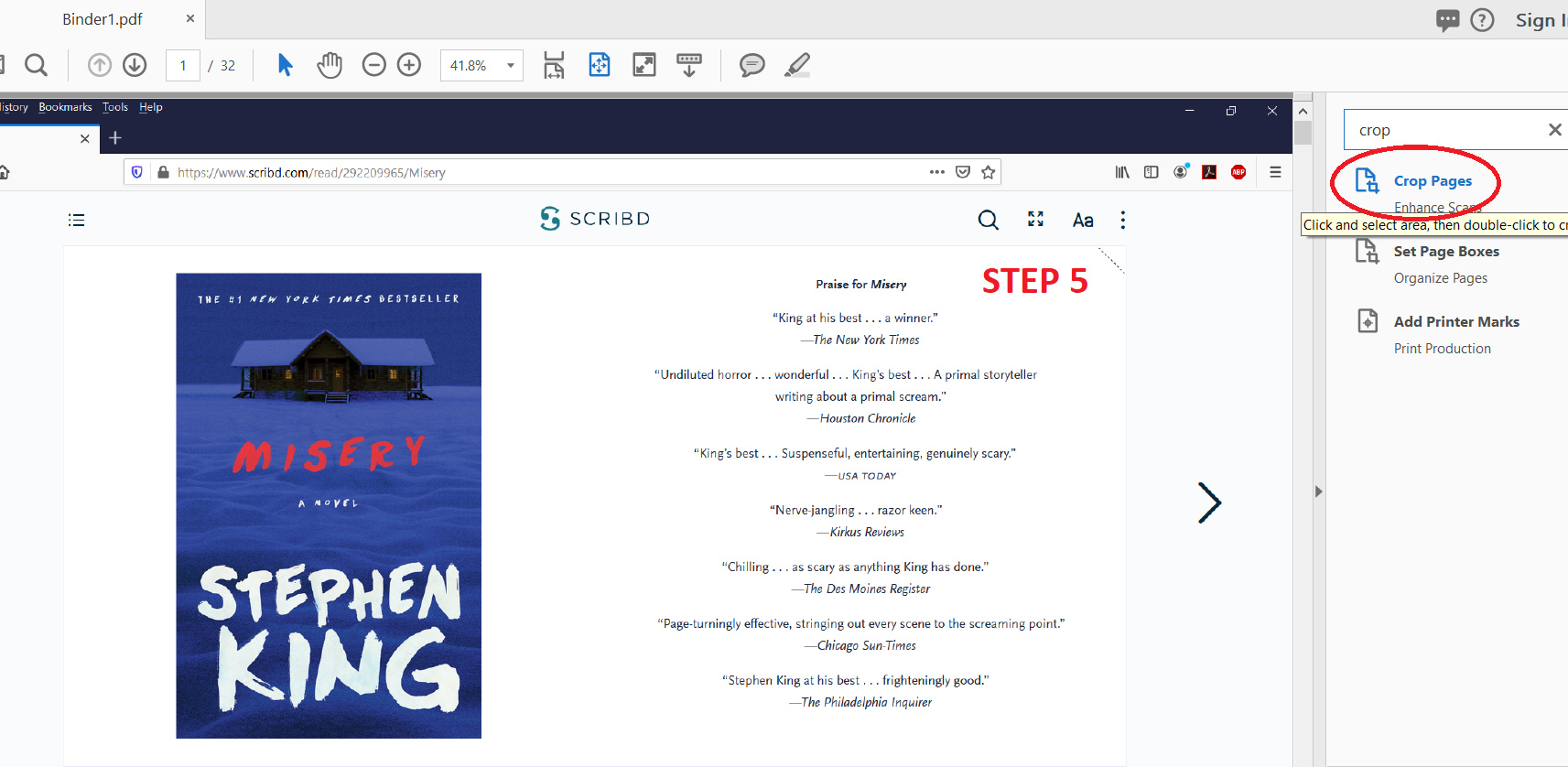Go to next page with down arrow

pyautogui.click(x=135, y=65)
